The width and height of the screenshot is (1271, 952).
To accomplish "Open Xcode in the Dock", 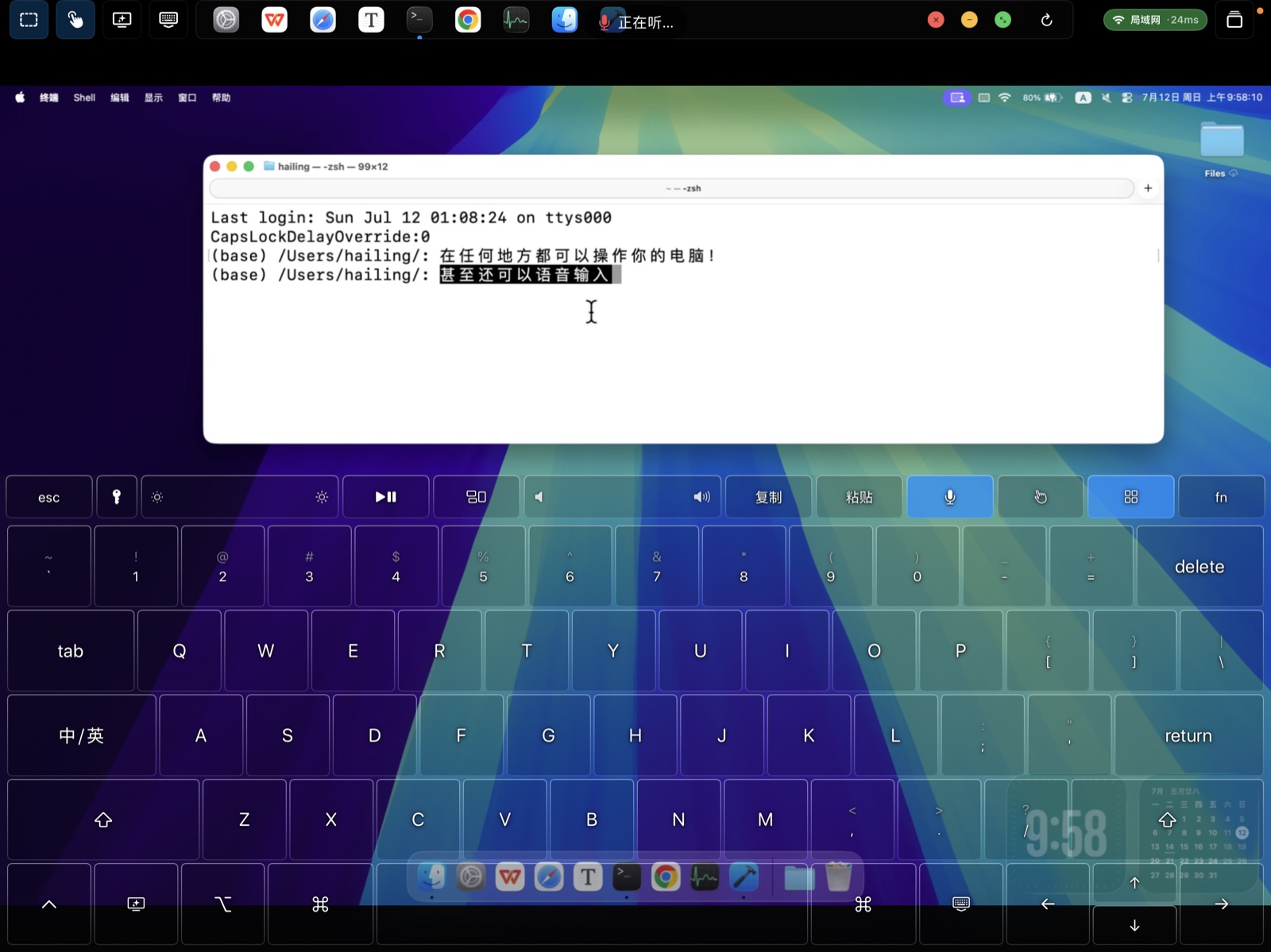I will (744, 877).
